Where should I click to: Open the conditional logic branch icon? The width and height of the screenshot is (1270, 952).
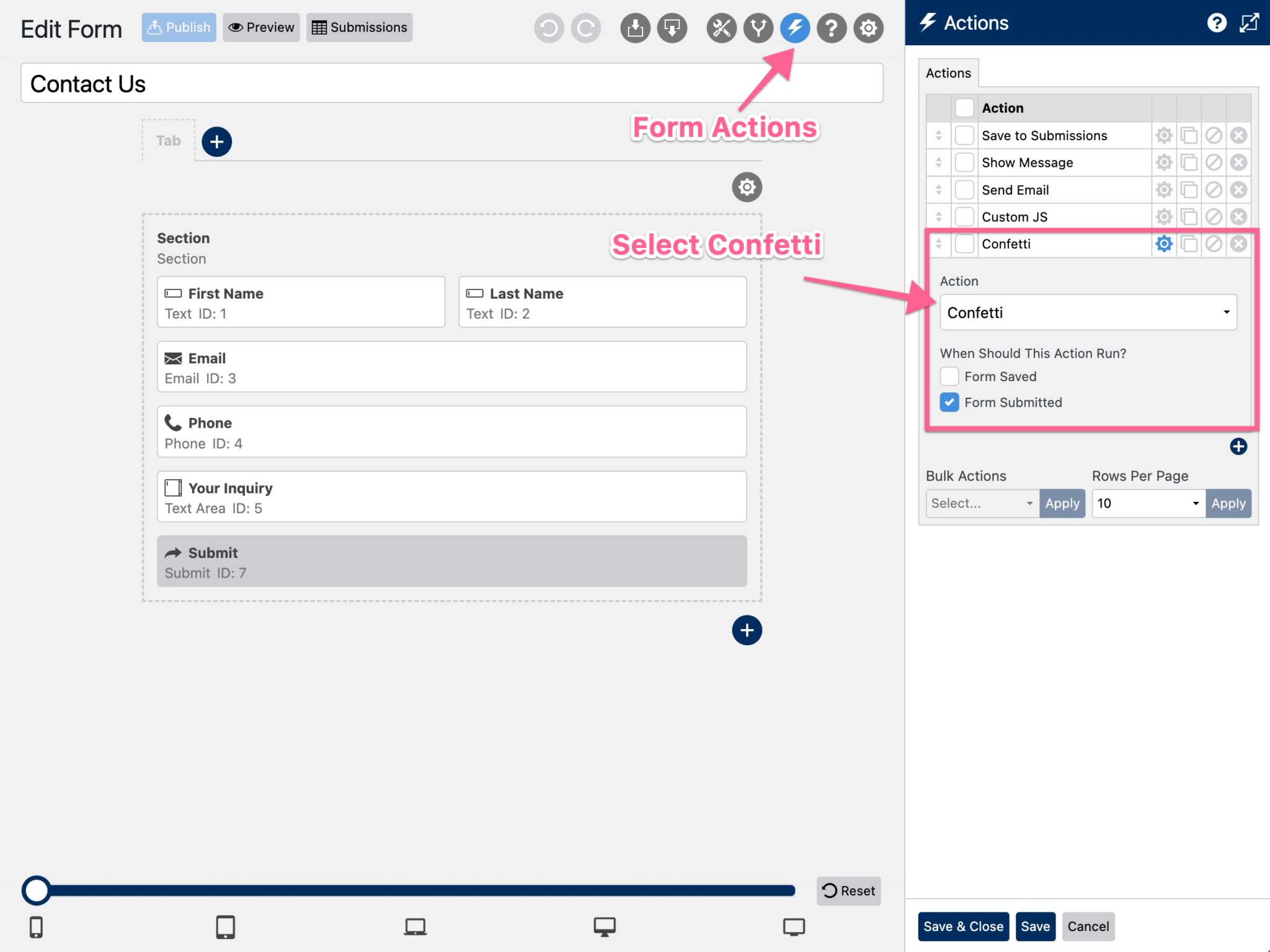coord(758,28)
